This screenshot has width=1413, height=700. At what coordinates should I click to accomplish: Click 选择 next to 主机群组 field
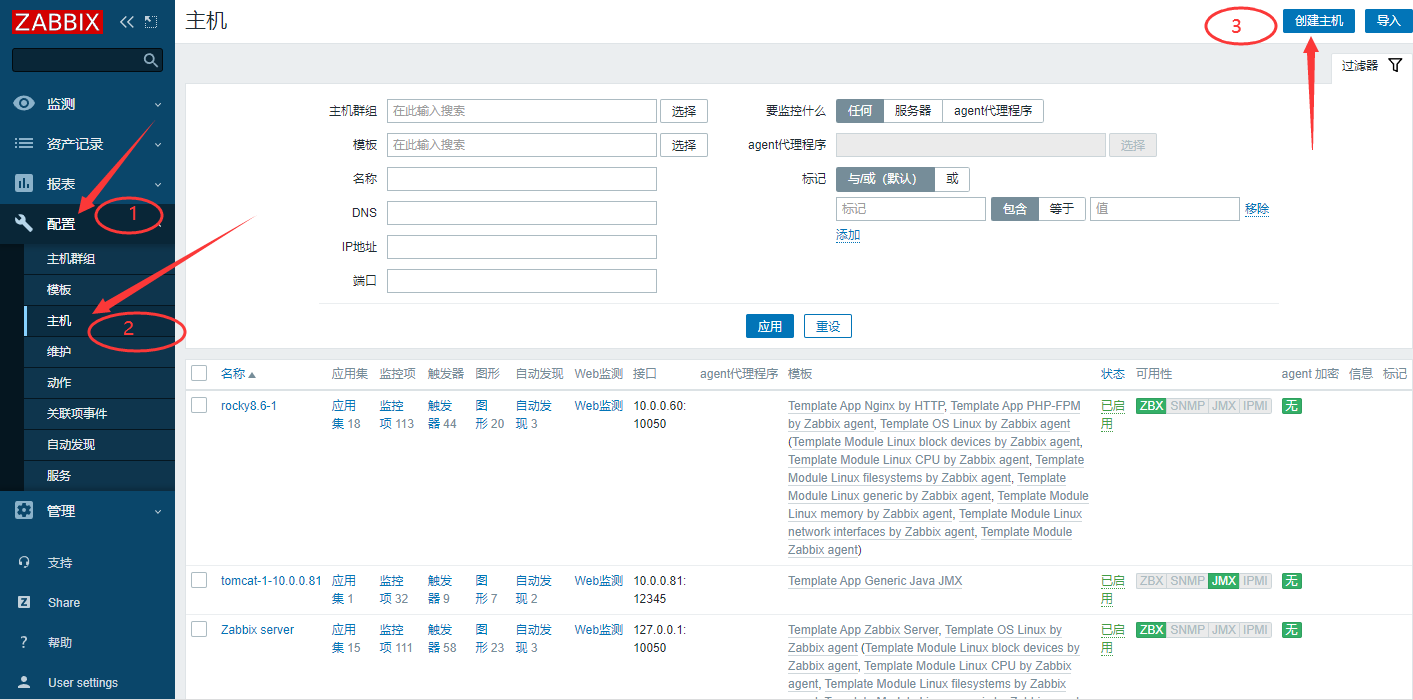[684, 111]
